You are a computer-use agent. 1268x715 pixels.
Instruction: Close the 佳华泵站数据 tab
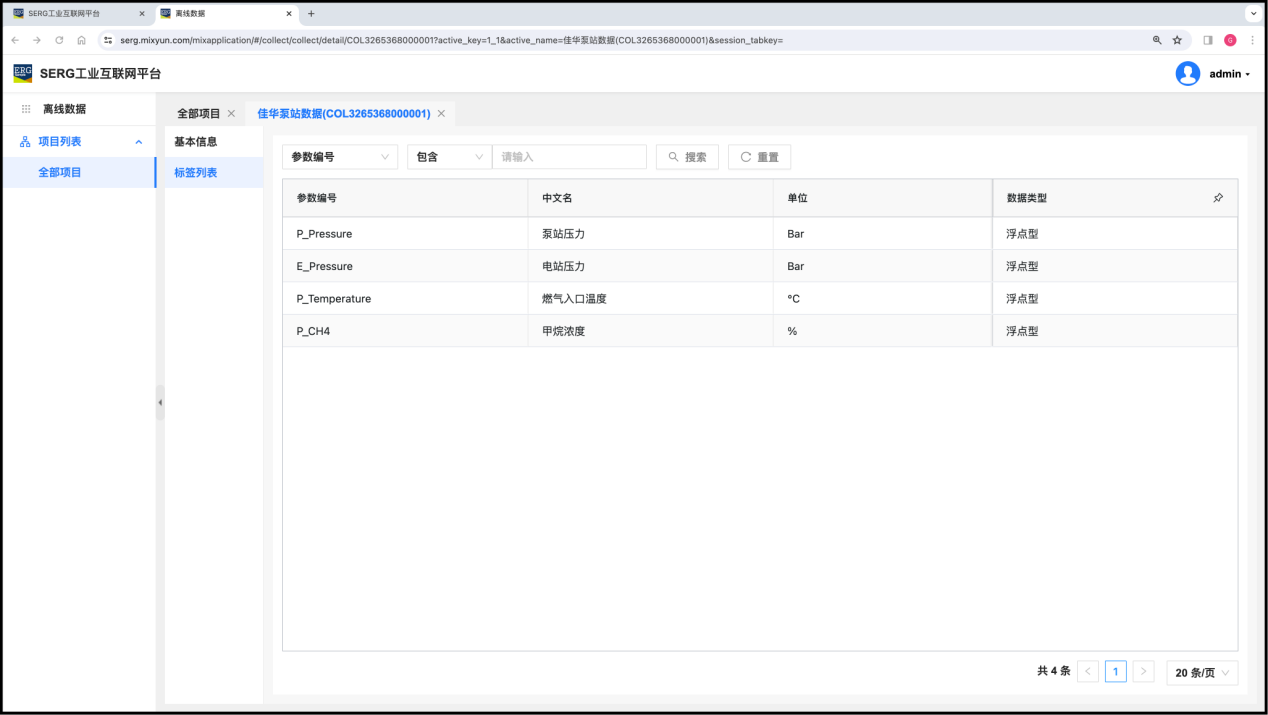click(x=441, y=114)
